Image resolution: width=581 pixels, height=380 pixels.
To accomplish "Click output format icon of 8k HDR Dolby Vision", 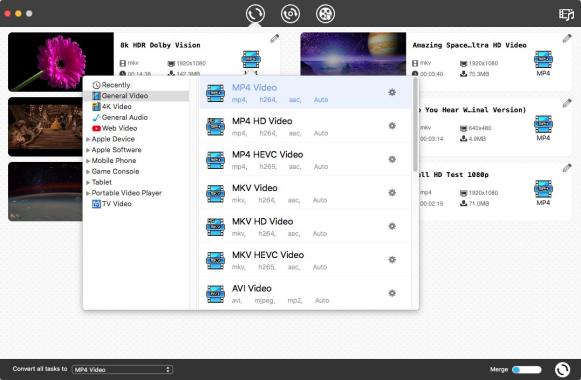I will 251,60.
